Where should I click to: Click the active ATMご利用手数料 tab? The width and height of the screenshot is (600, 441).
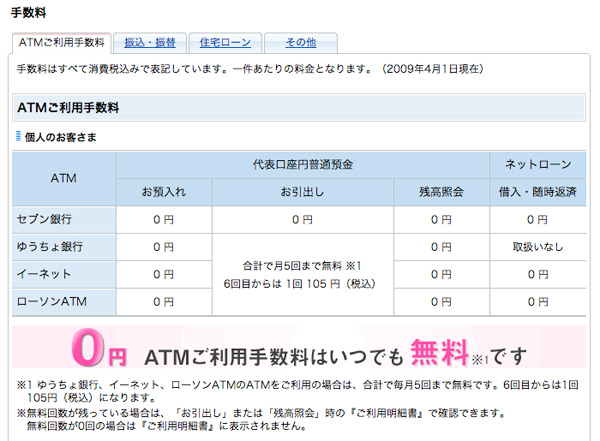click(x=61, y=42)
